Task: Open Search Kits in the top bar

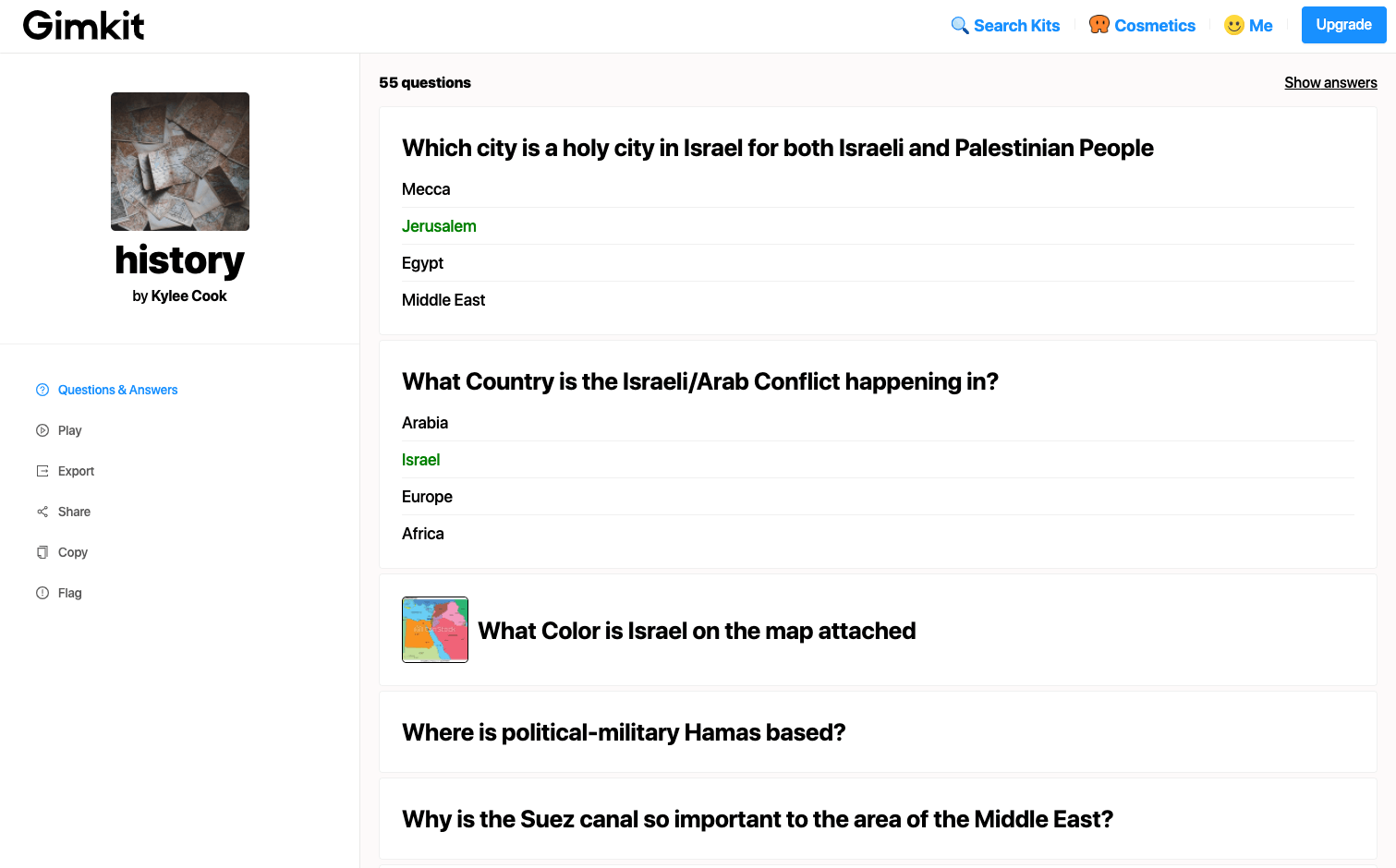Action: (1016, 26)
